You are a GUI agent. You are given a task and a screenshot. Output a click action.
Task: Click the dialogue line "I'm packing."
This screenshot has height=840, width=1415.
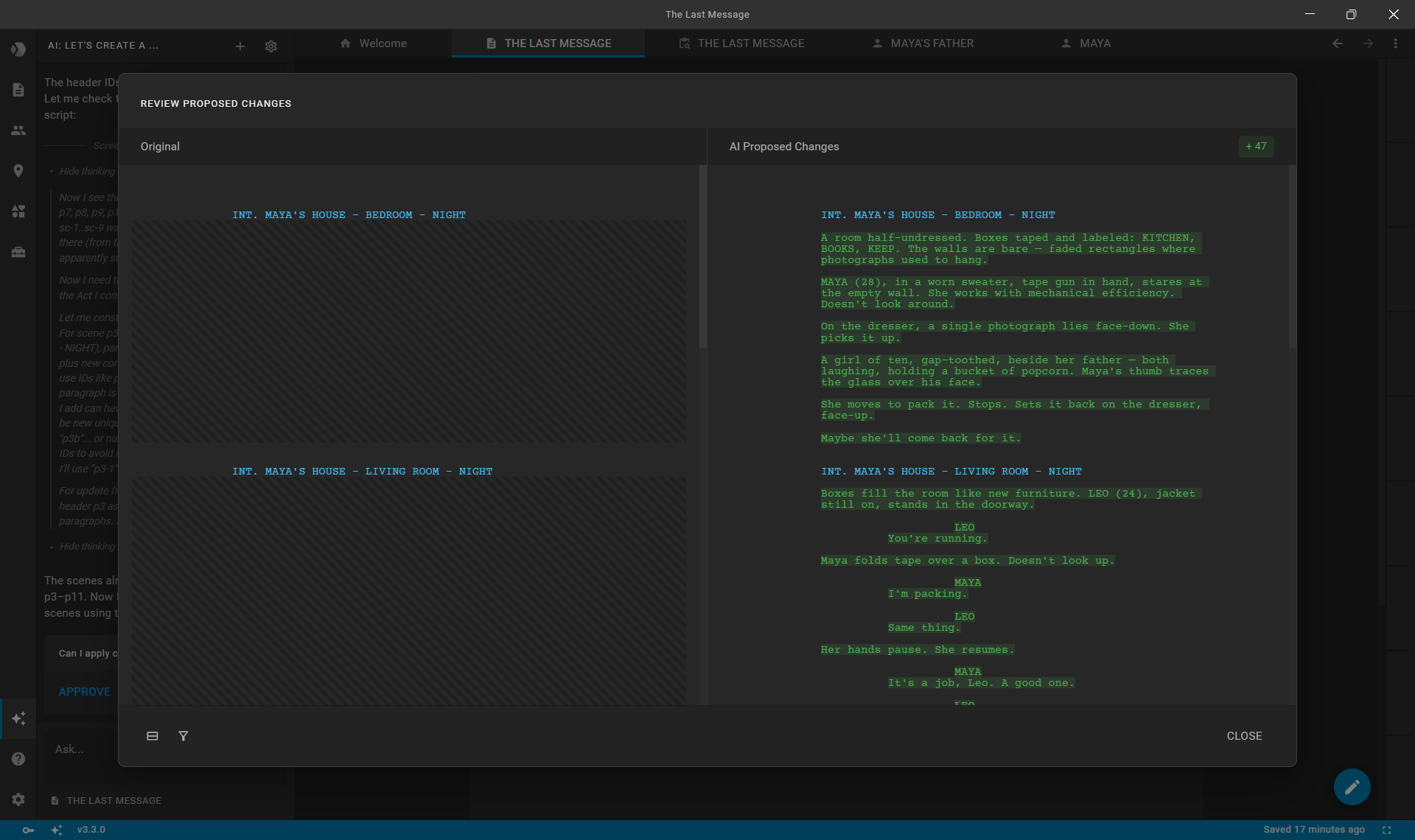tap(927, 594)
